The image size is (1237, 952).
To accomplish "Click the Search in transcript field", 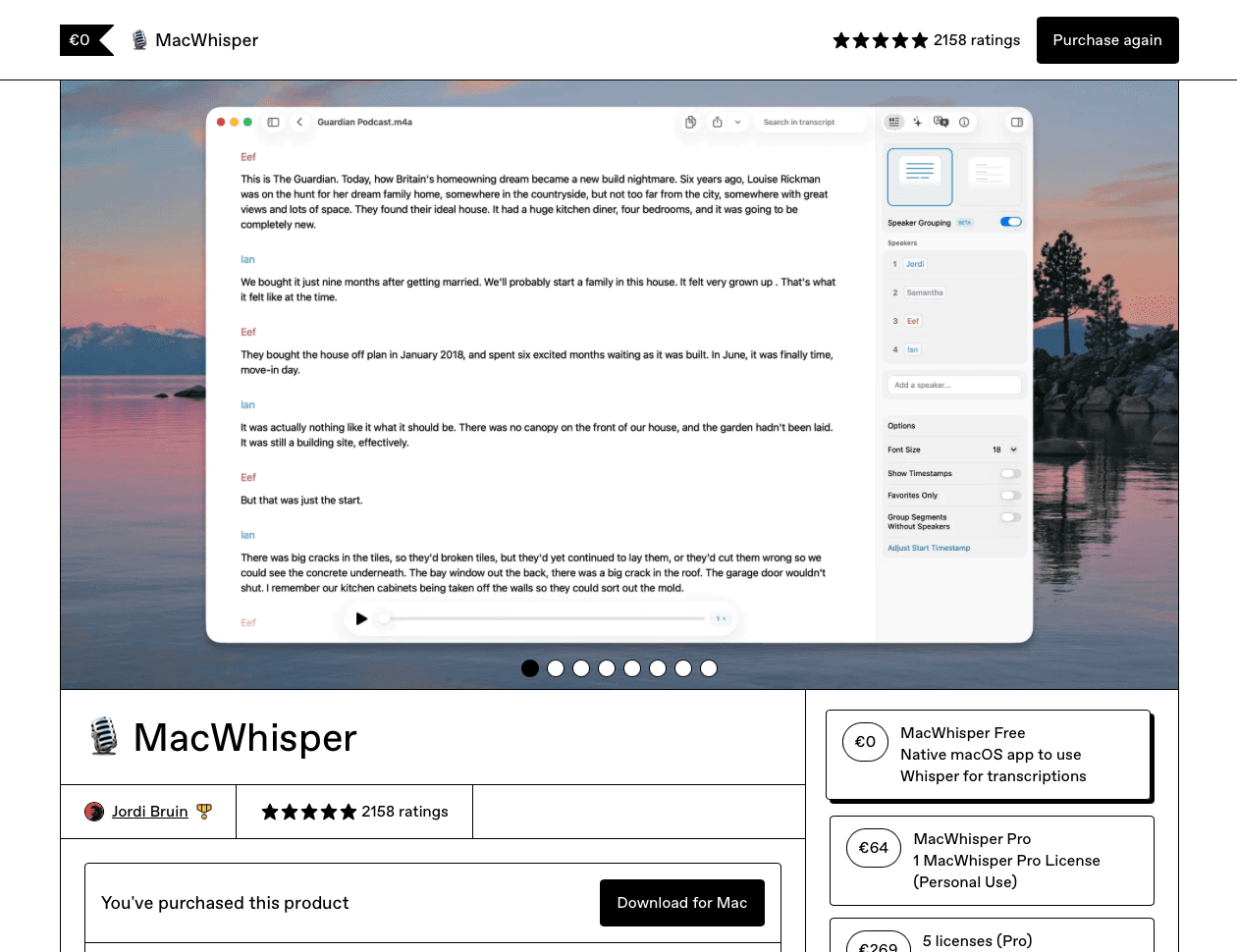I will coord(810,123).
